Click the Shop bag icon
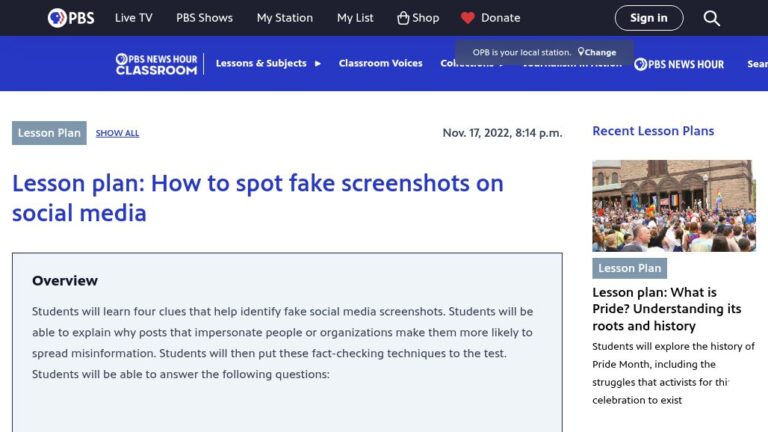 coord(403,18)
